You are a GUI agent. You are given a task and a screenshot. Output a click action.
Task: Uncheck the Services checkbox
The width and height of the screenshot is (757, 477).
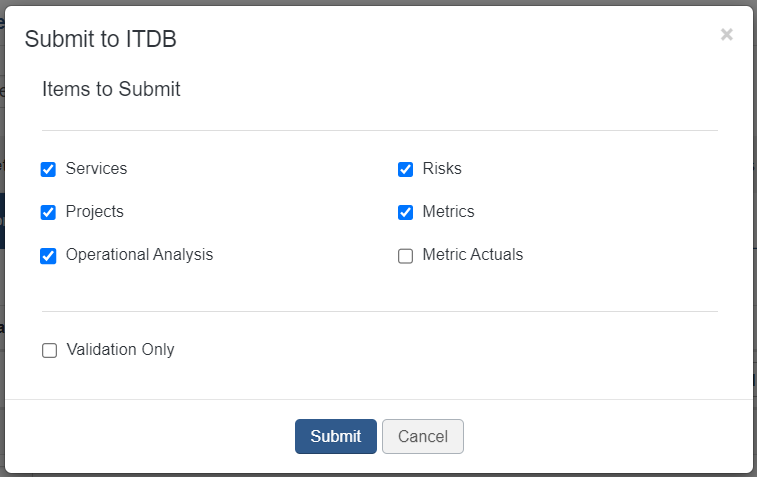click(48, 169)
